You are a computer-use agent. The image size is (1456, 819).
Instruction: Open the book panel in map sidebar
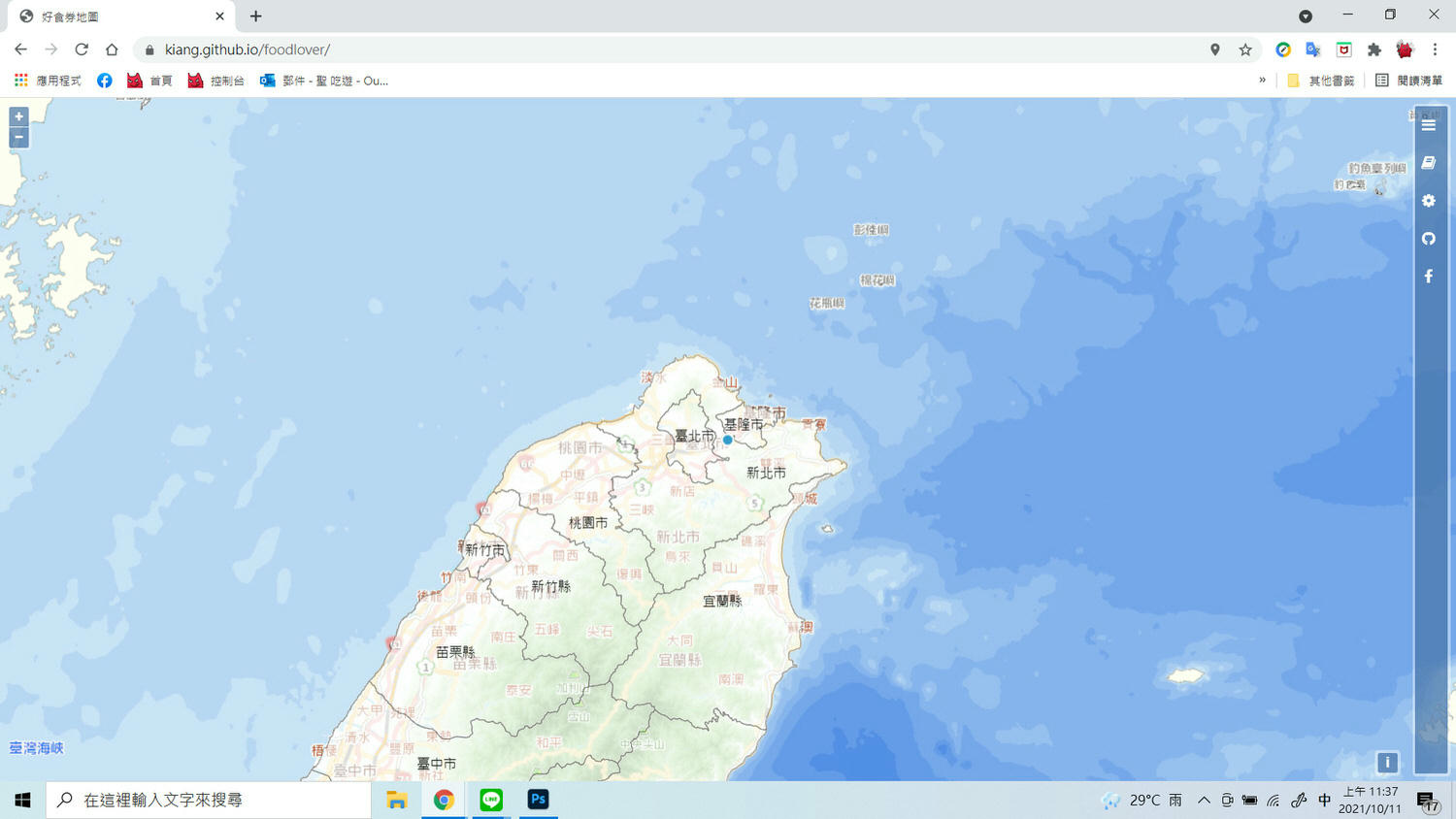pos(1428,163)
